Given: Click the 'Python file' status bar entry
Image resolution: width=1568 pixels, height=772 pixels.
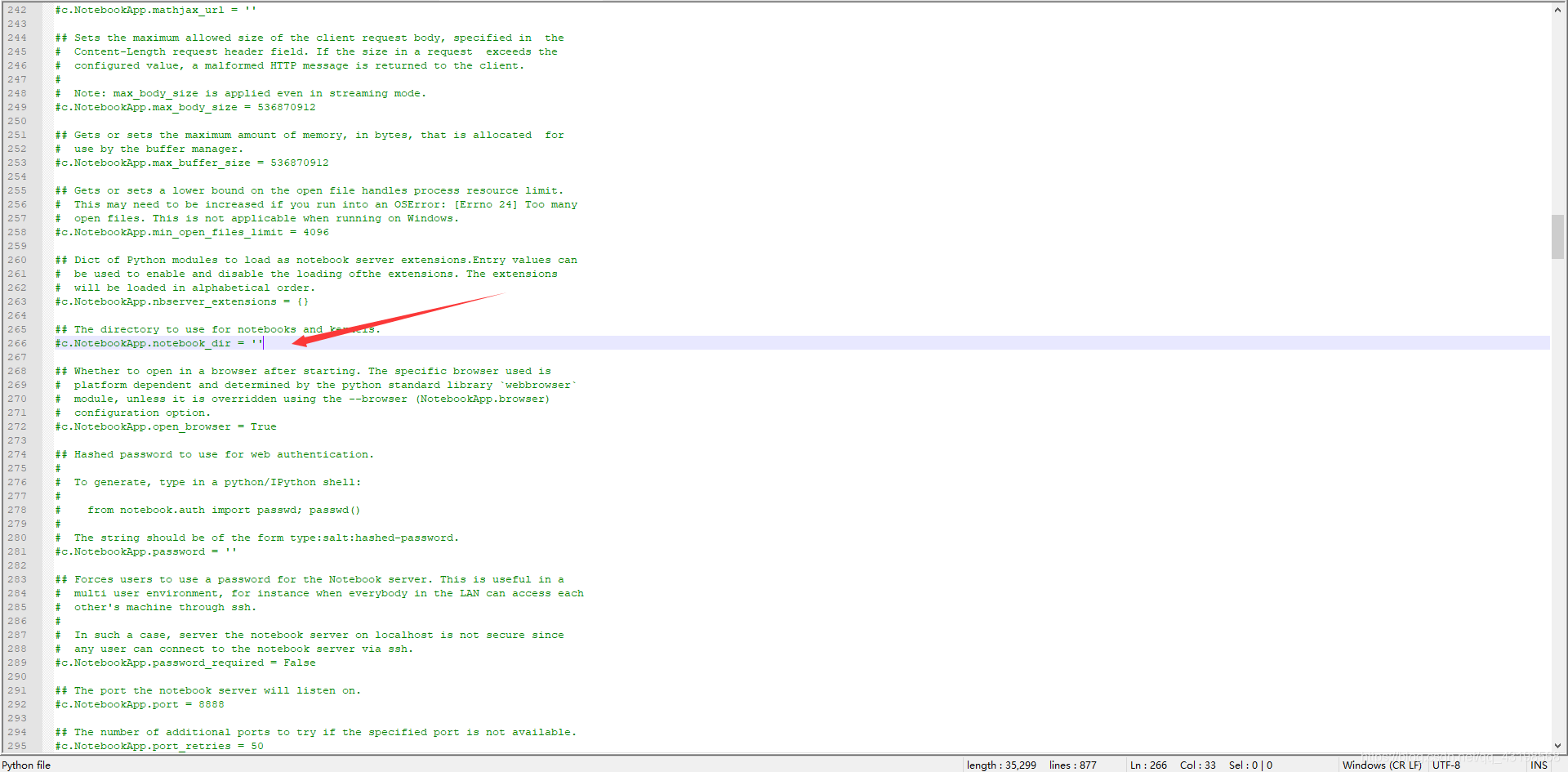Looking at the screenshot, I should click(26, 765).
